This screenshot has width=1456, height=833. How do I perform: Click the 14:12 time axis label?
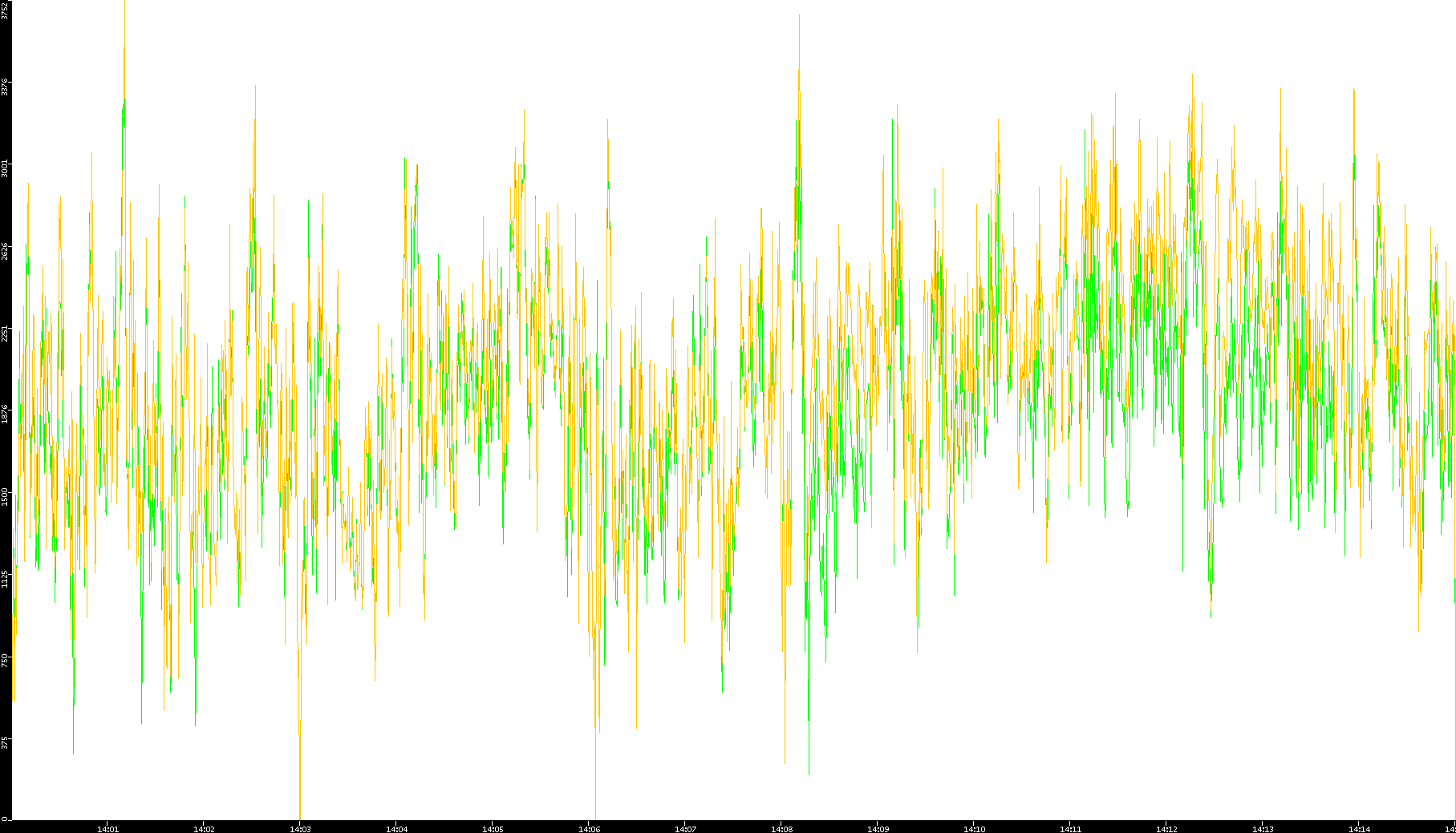[x=1166, y=829]
